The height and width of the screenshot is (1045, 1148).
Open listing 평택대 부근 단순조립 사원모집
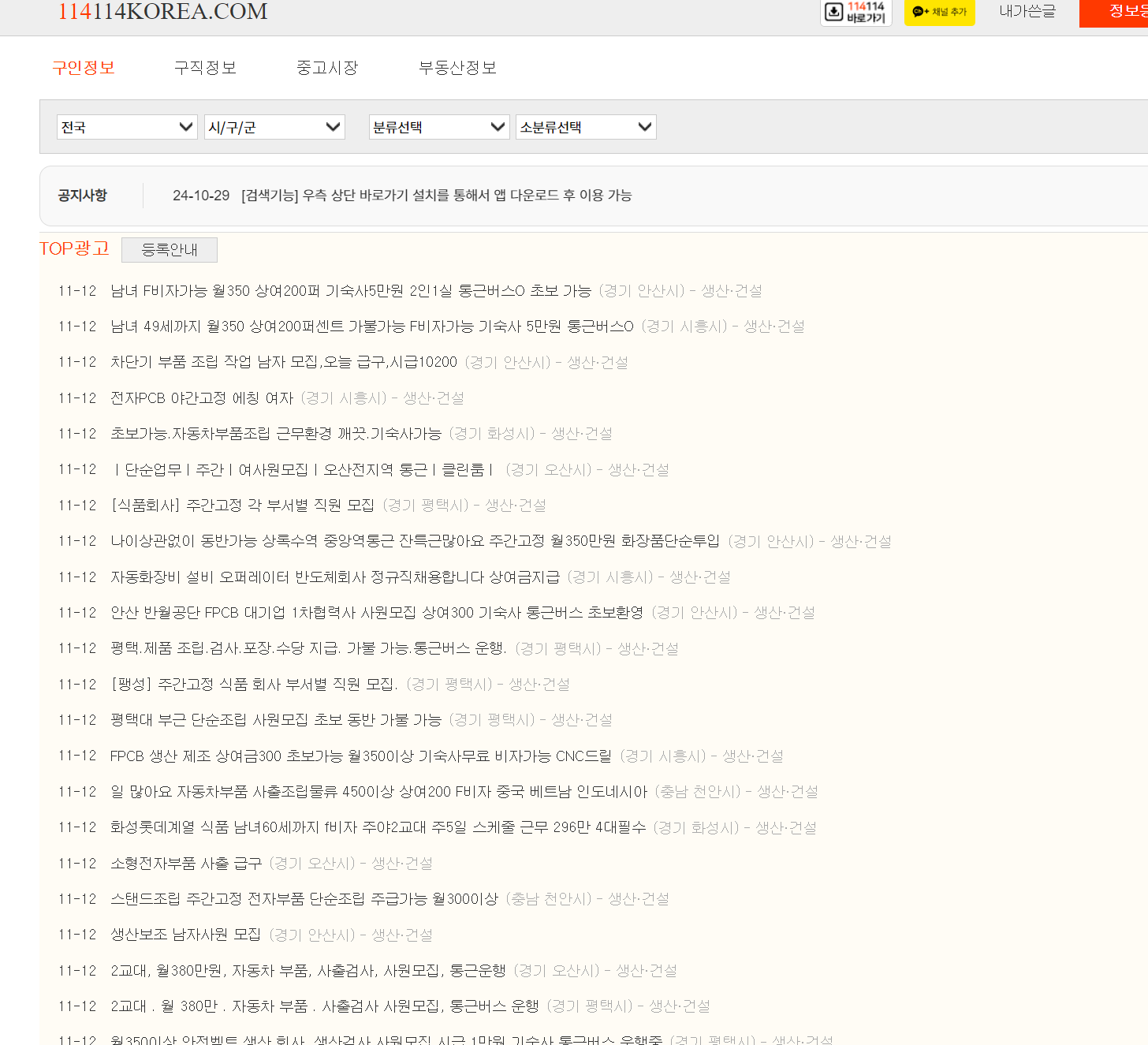pos(276,720)
